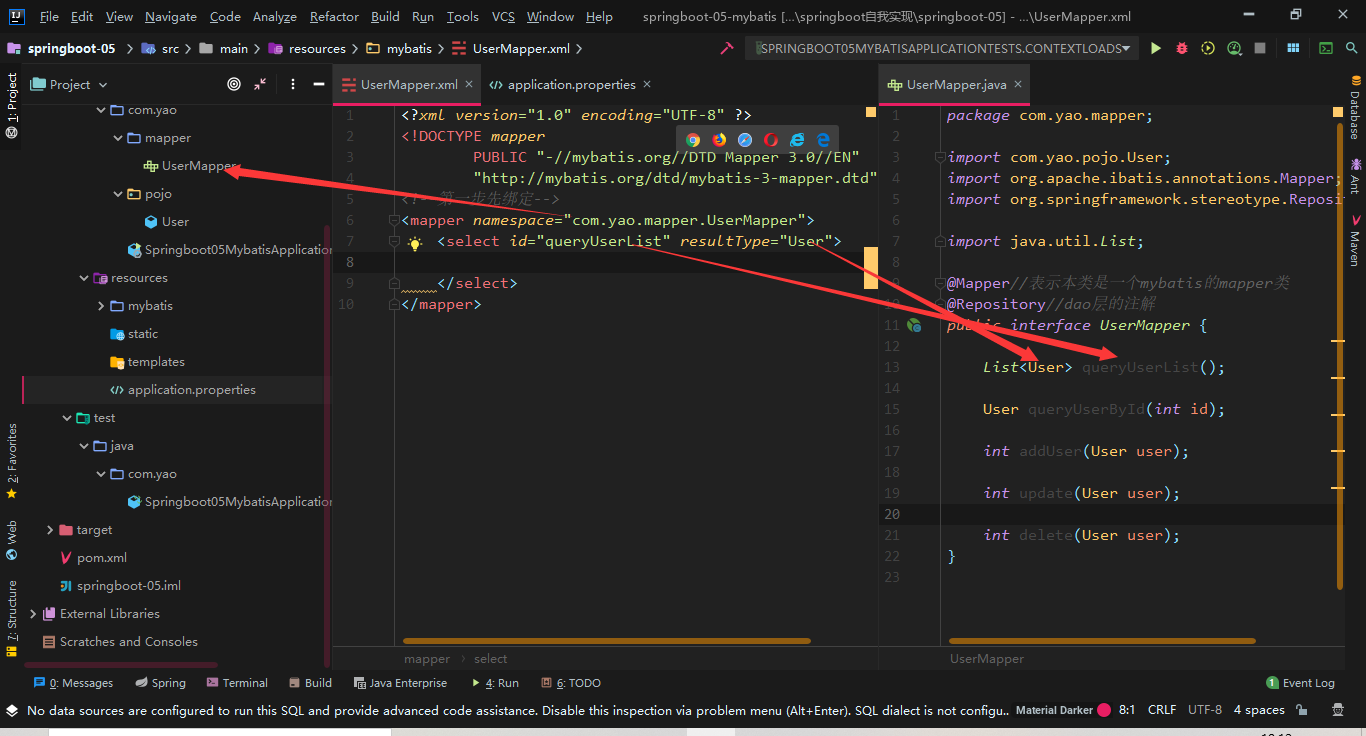The width and height of the screenshot is (1366, 736).
Task: Open the Database side panel
Action: click(1355, 107)
